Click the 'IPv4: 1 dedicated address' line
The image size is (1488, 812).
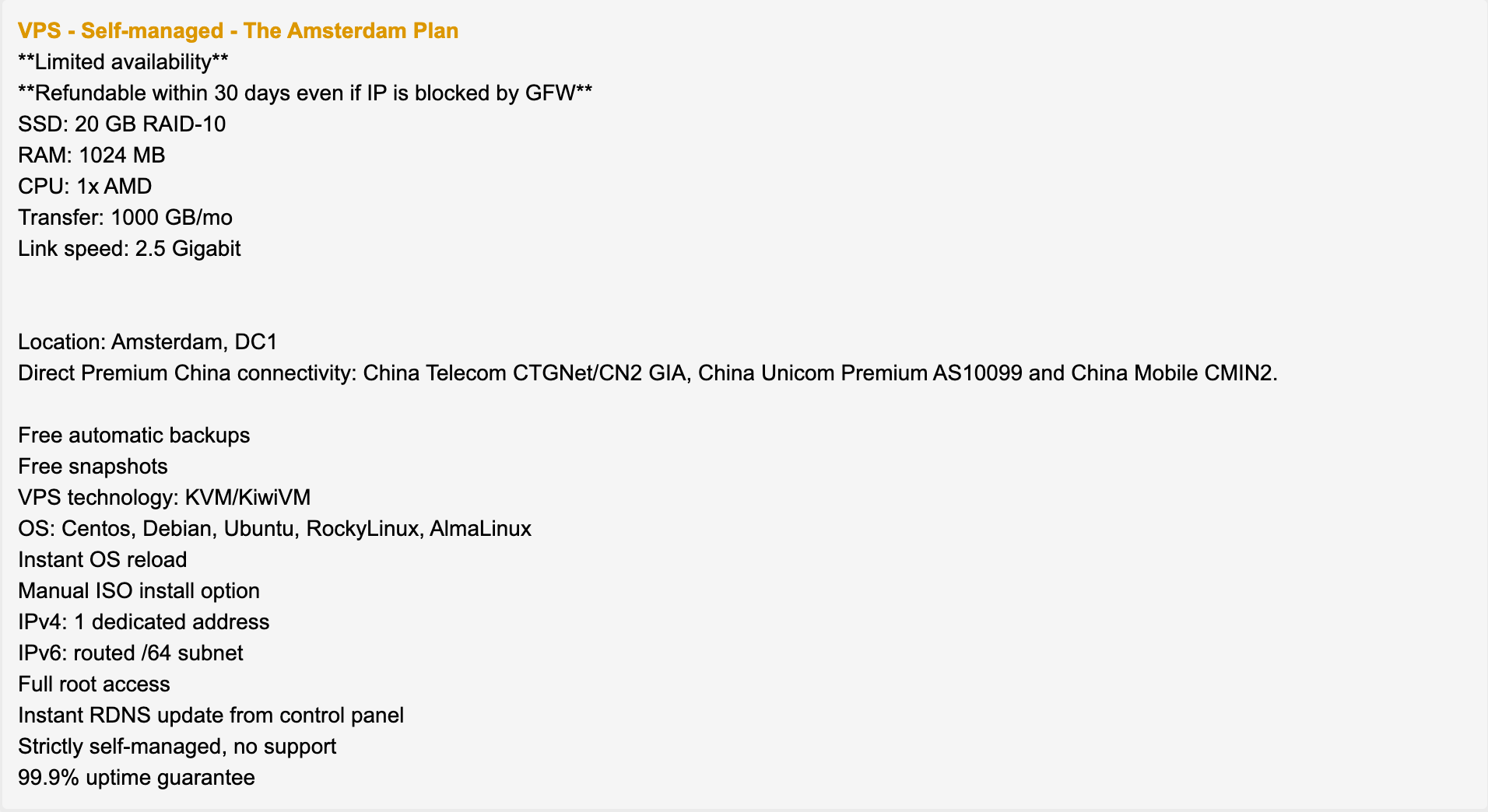pyautogui.click(x=143, y=622)
